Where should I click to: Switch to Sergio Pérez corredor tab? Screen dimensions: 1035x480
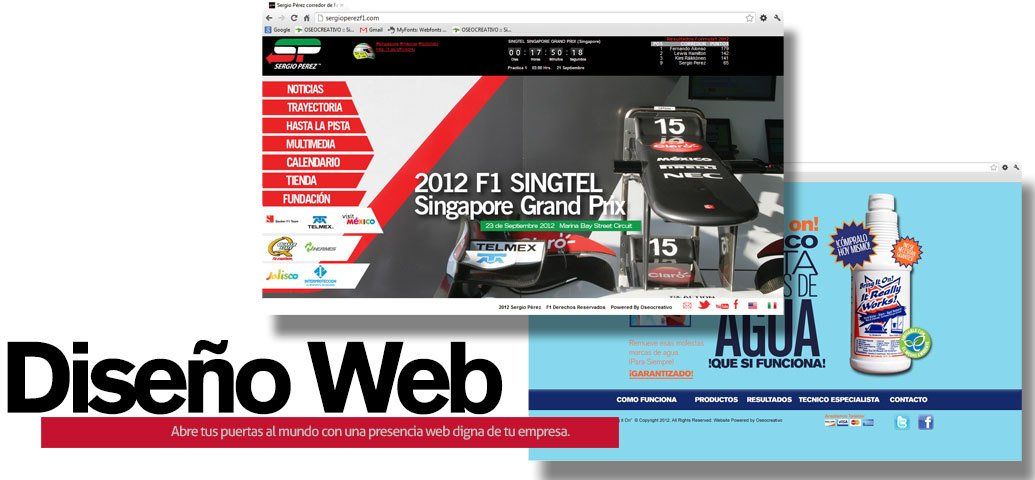tap(304, 5)
